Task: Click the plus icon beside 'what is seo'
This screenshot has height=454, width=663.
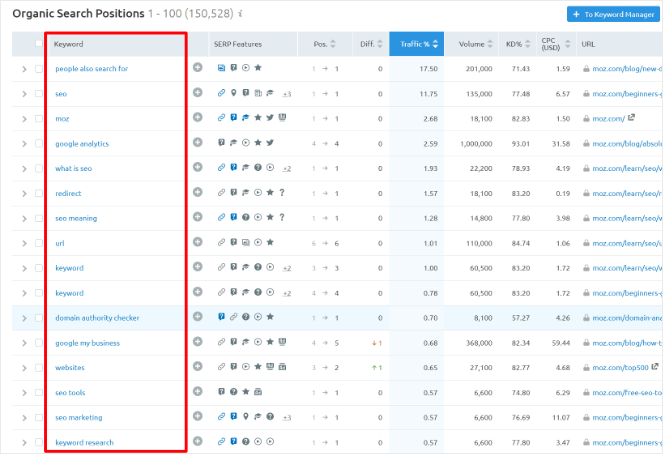Action: point(197,167)
